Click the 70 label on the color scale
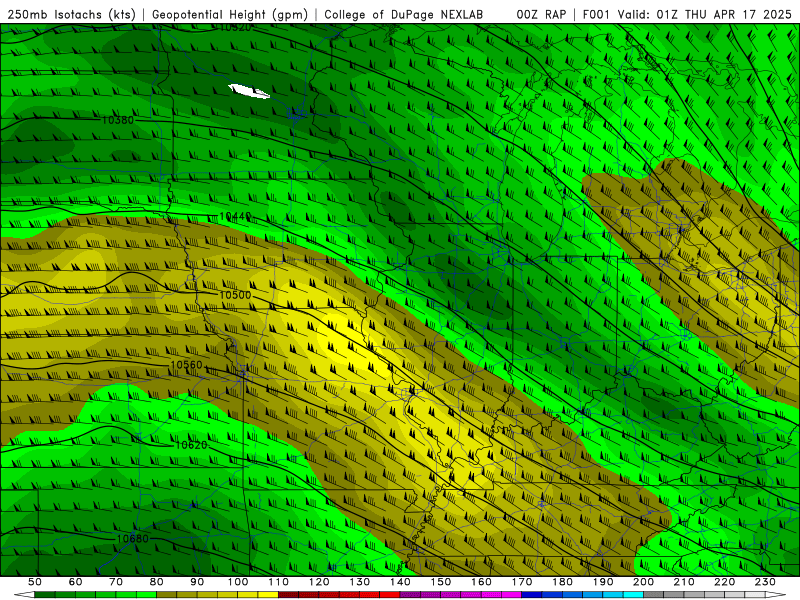The width and height of the screenshot is (800, 600). [116, 582]
